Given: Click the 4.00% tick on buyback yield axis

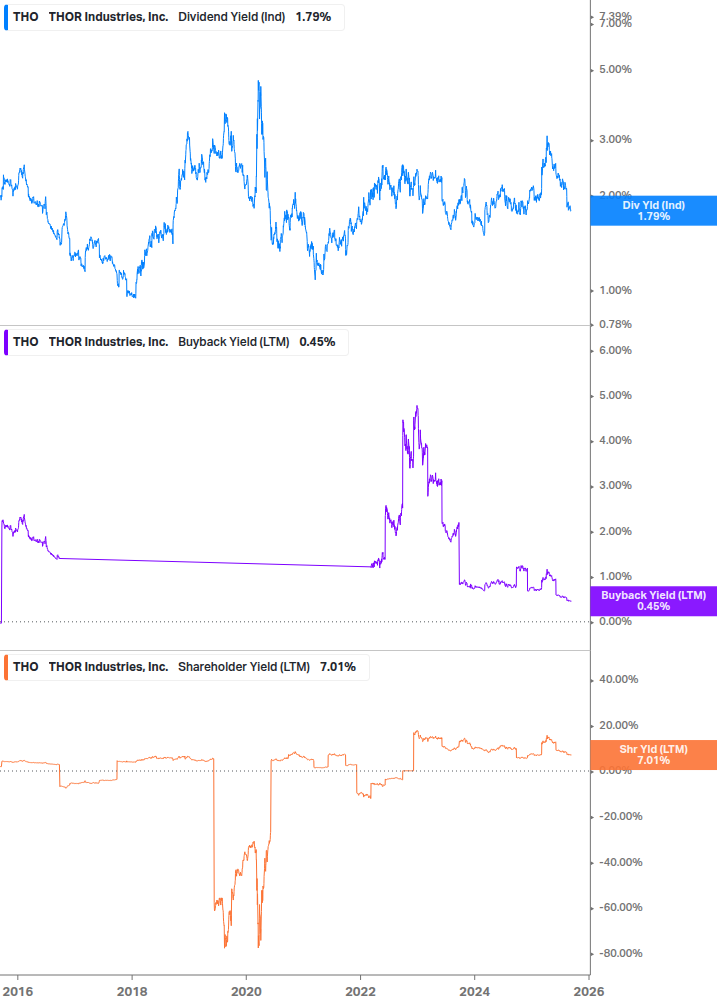Looking at the screenshot, I should (615, 440).
